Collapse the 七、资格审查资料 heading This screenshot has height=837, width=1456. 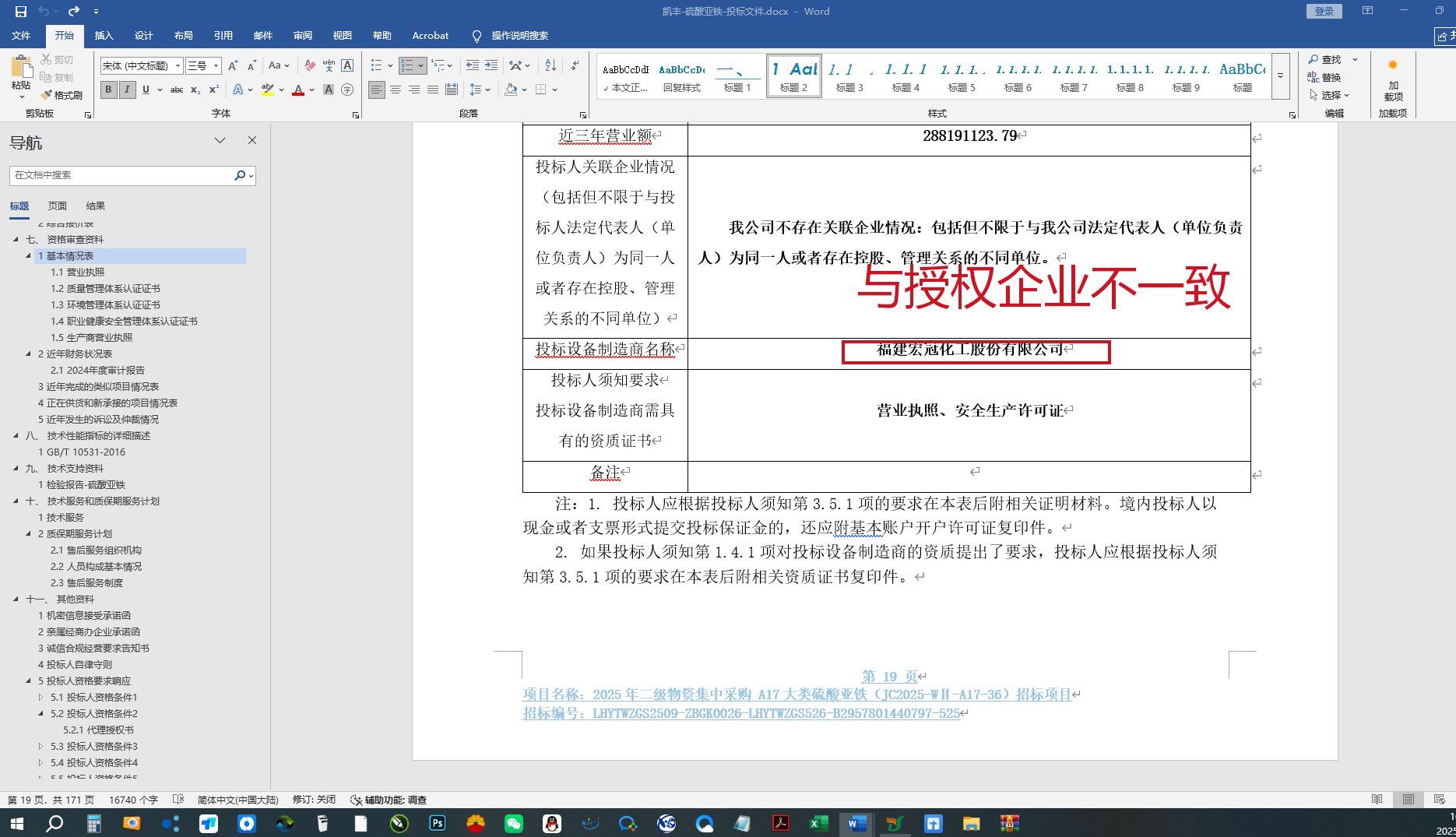[16, 240]
